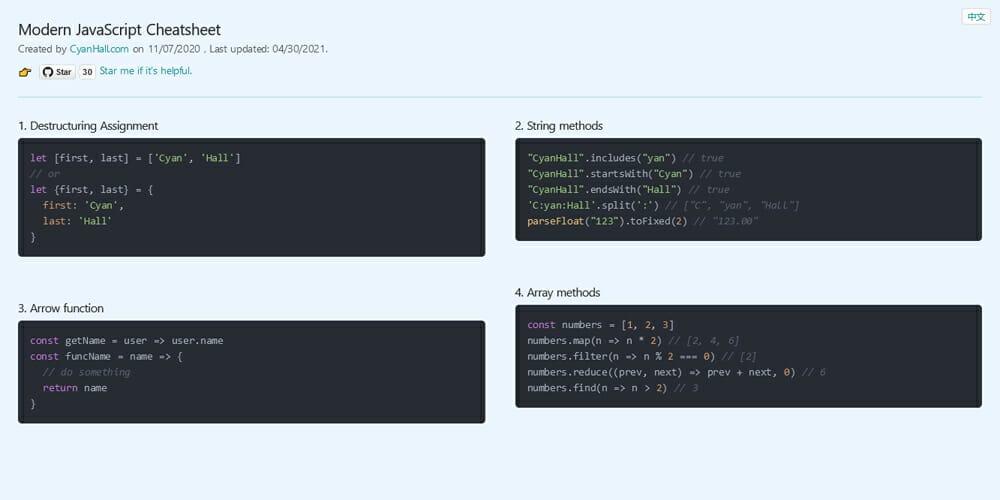Click the line first: 'Cyan',
This screenshot has height=500, width=1000.
(84, 205)
